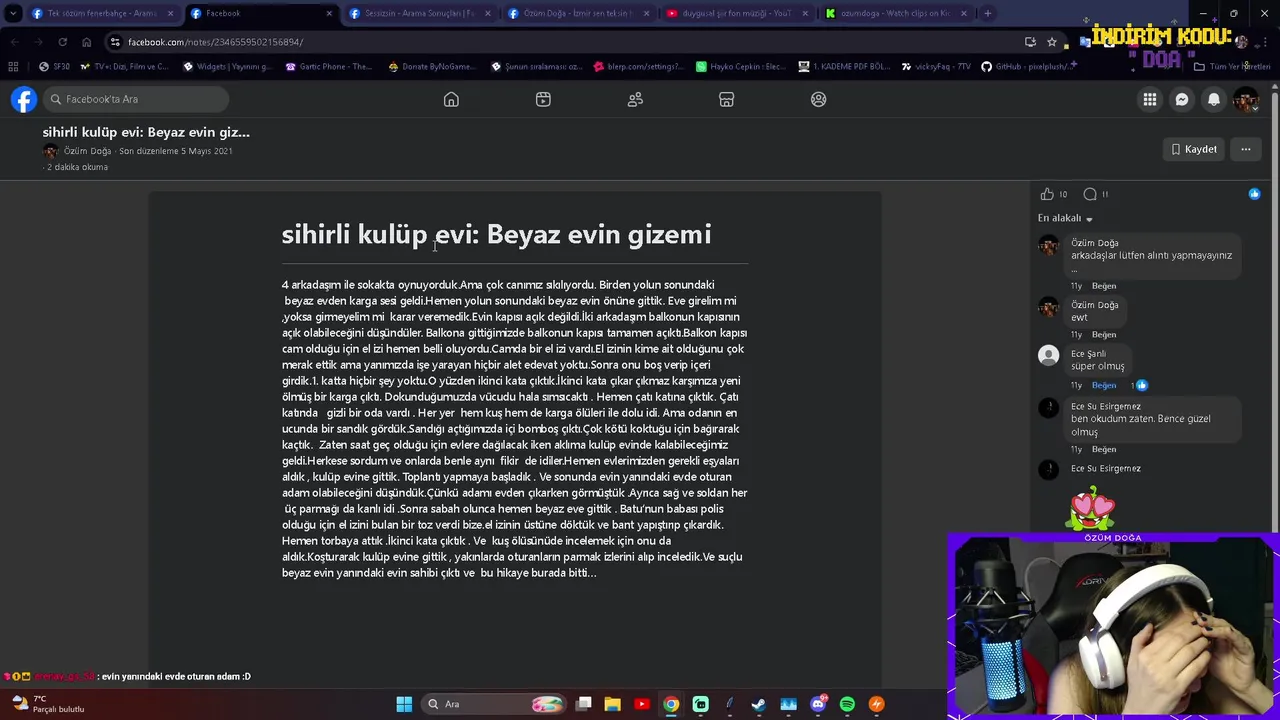Open Kick streaming app in taskbar

click(701, 704)
